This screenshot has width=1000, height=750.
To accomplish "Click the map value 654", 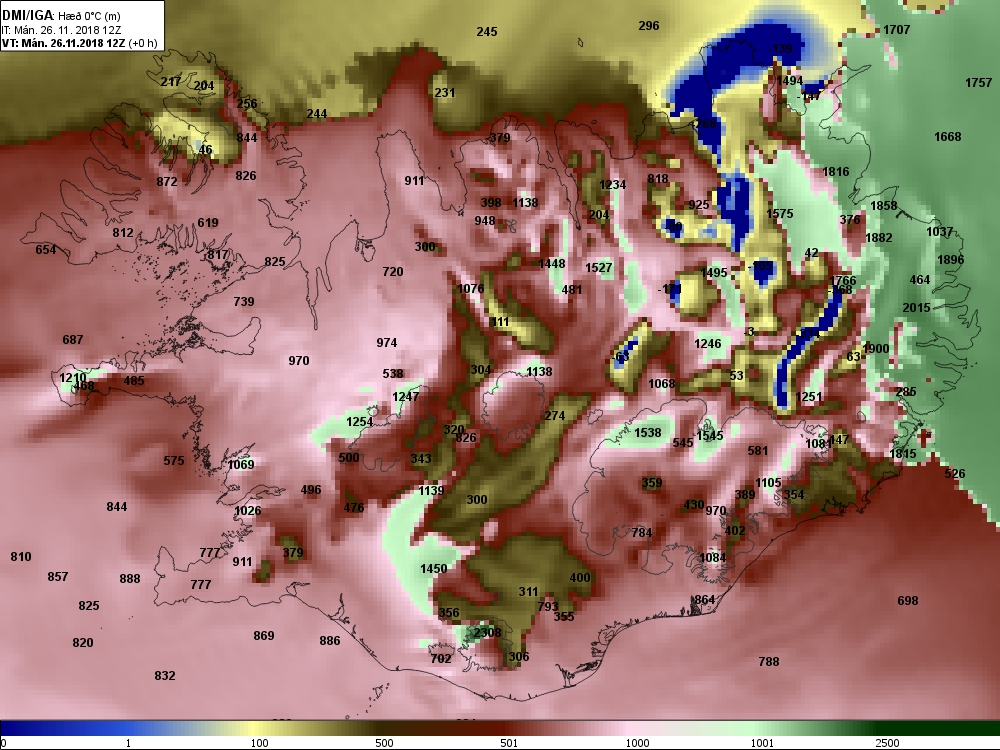I will click(45, 249).
